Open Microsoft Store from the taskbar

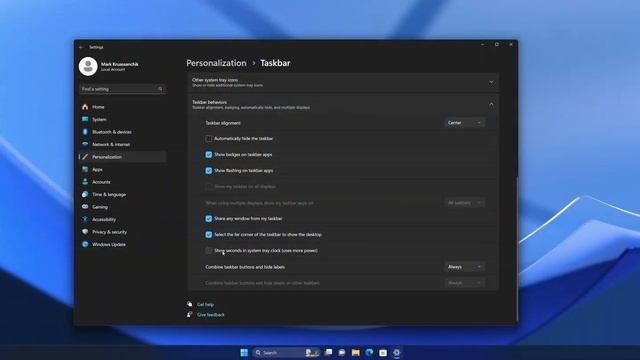[383, 352]
